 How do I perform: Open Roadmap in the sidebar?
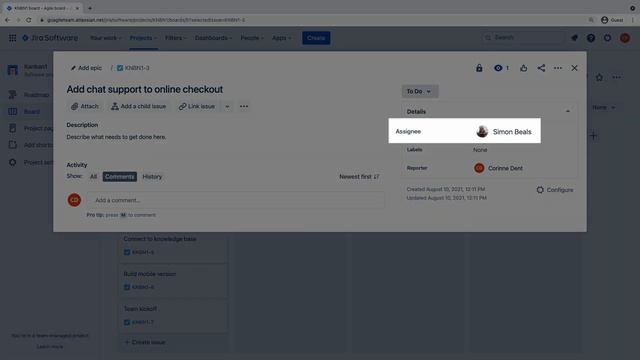coord(30,95)
